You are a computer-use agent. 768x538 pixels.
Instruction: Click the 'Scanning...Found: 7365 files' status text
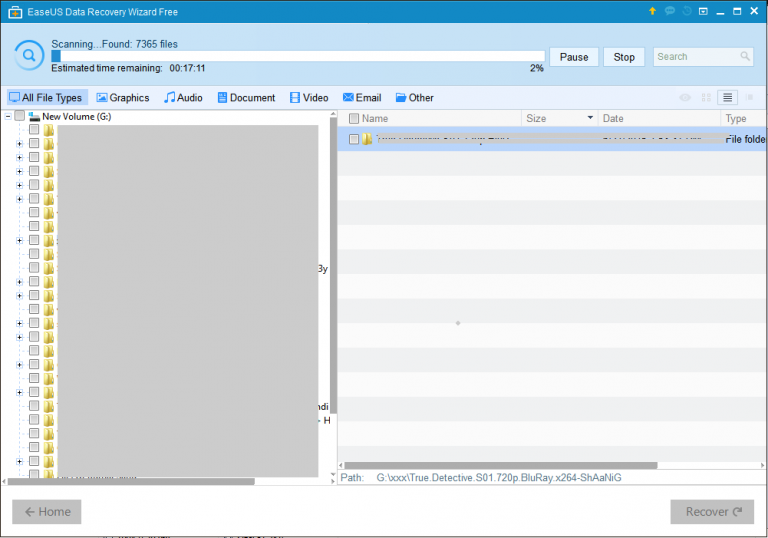[x=115, y=44]
